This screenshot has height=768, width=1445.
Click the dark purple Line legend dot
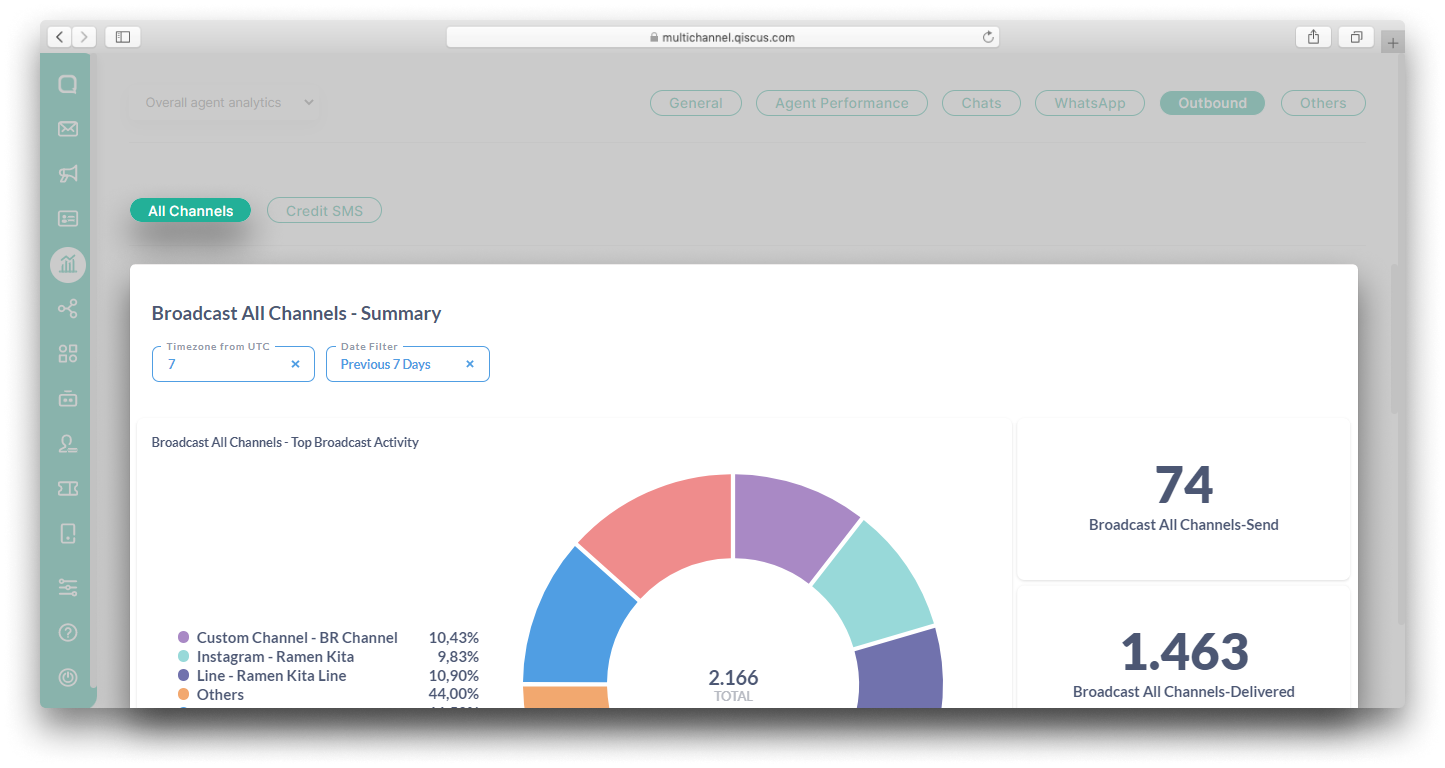pos(183,675)
